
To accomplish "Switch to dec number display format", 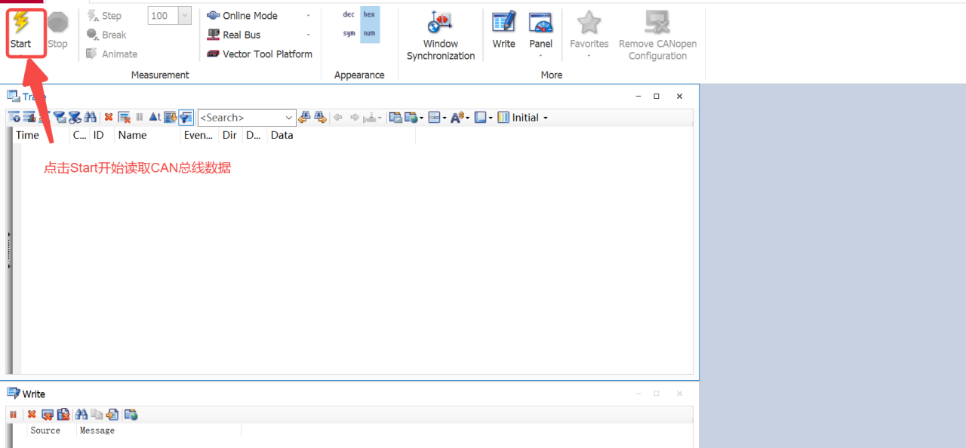I will click(348, 14).
